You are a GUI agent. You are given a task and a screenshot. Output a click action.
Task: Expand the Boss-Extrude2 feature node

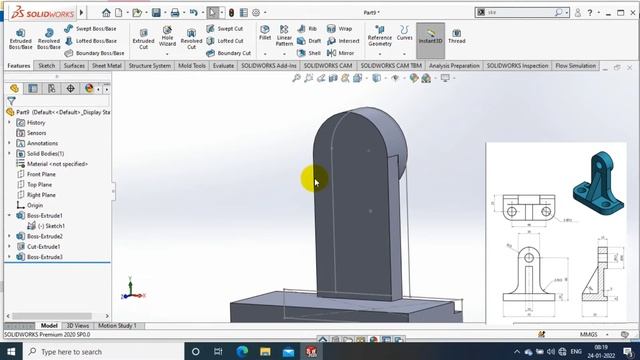coord(9,236)
